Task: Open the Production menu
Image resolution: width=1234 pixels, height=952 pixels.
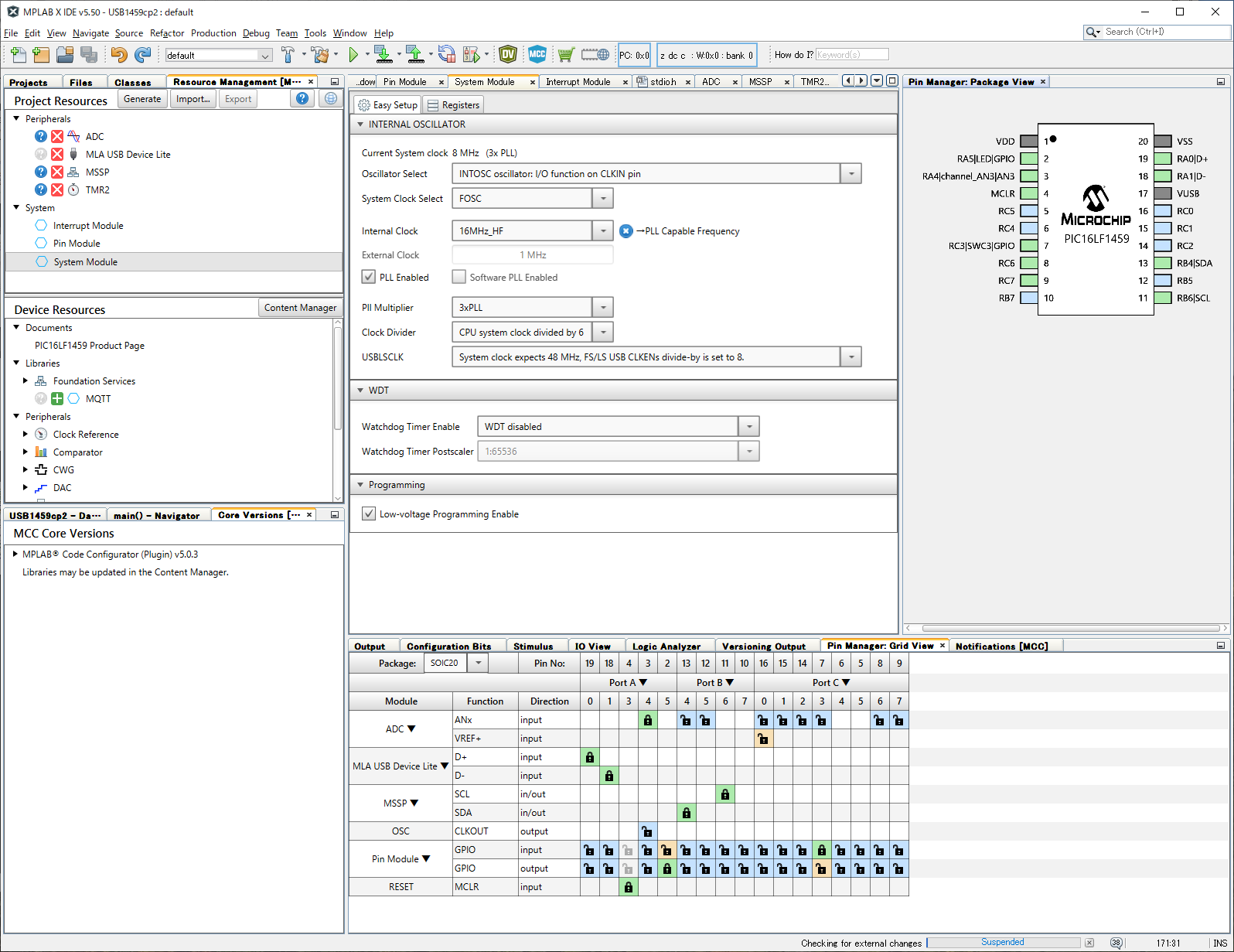Action: pyautogui.click(x=213, y=33)
